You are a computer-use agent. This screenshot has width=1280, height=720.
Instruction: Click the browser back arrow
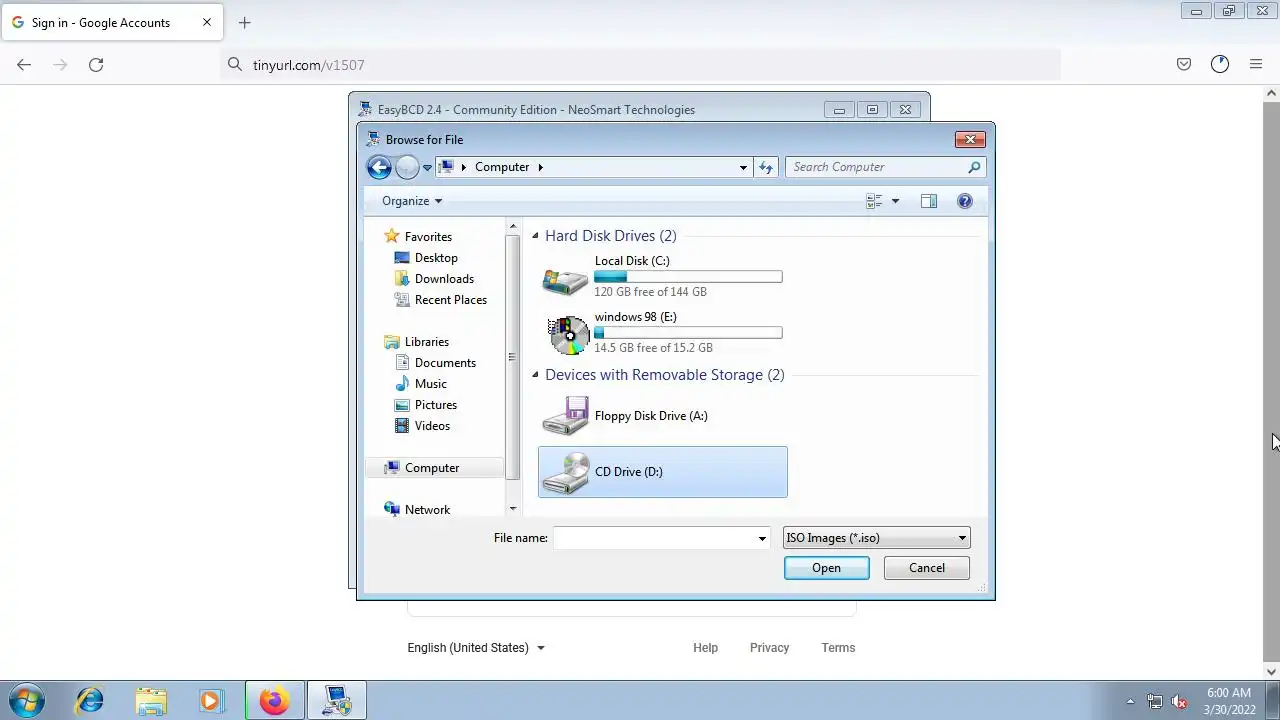(x=24, y=64)
